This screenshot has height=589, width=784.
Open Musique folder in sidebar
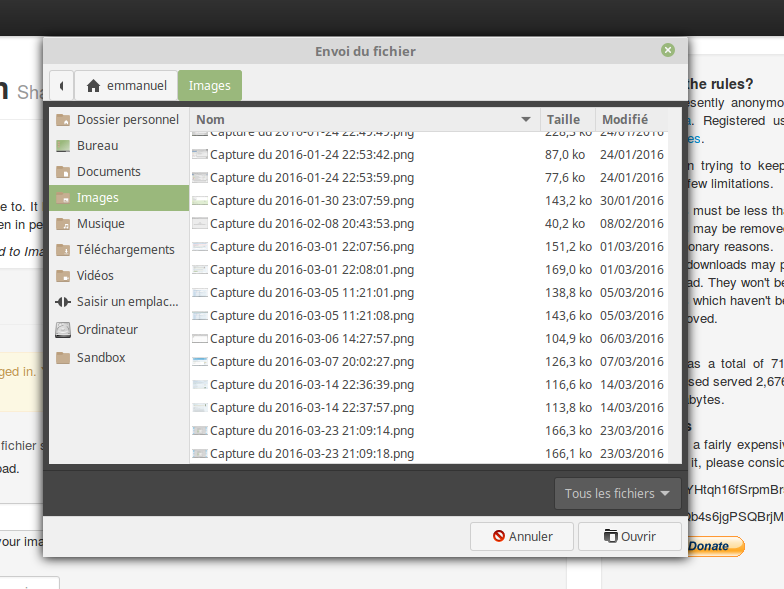click(x=119, y=224)
